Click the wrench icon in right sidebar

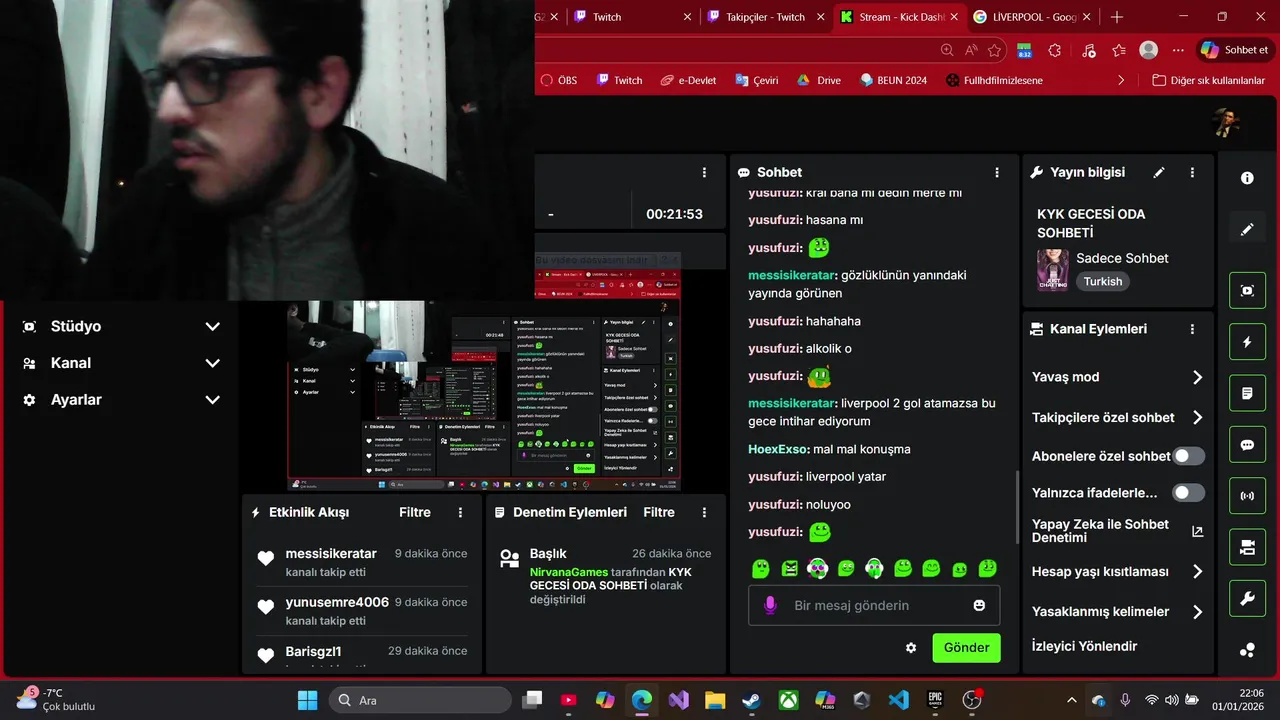(x=1247, y=599)
